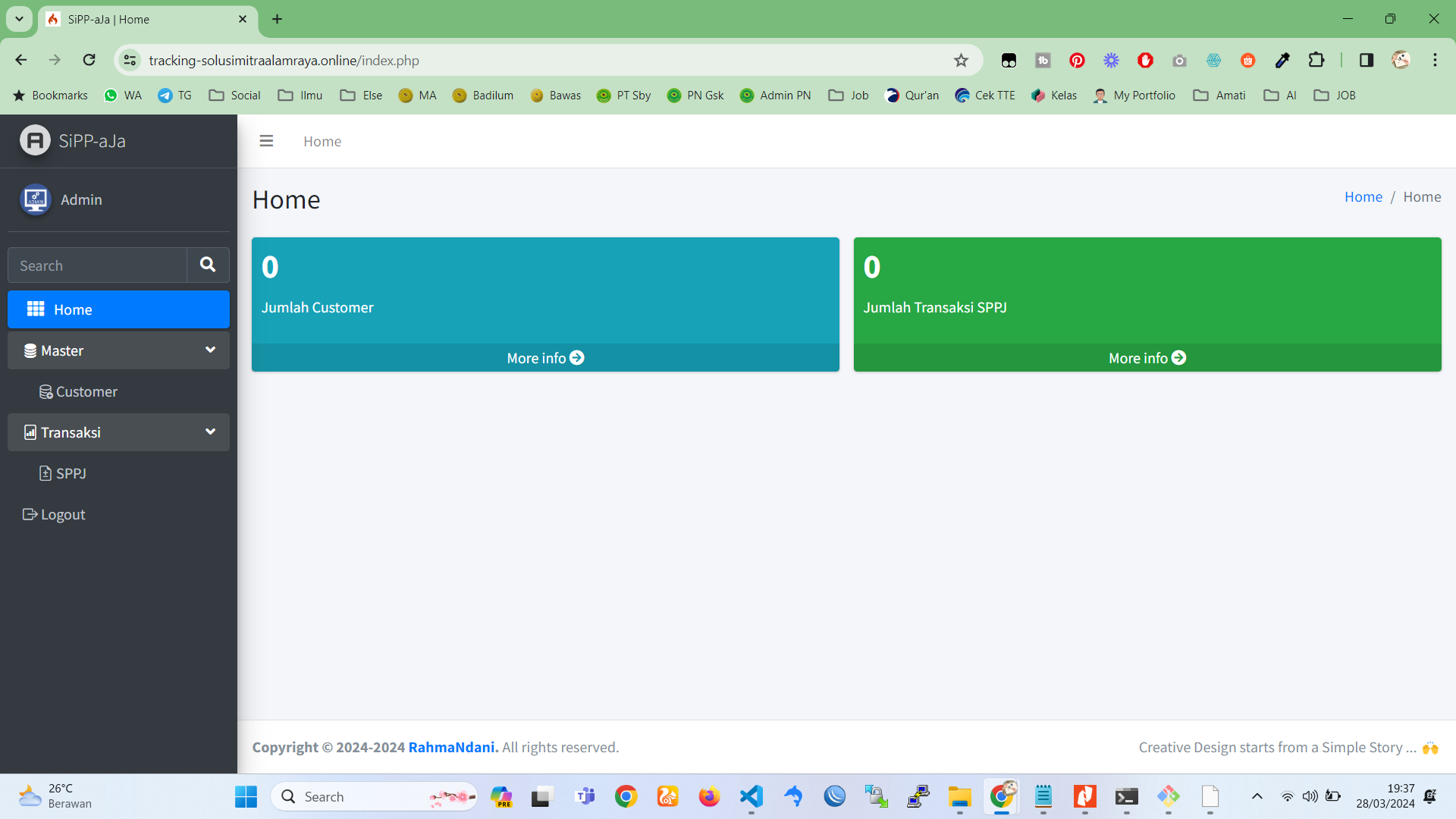Bookmark this page with the star icon
The width and height of the screenshot is (1456, 819).
961,60
